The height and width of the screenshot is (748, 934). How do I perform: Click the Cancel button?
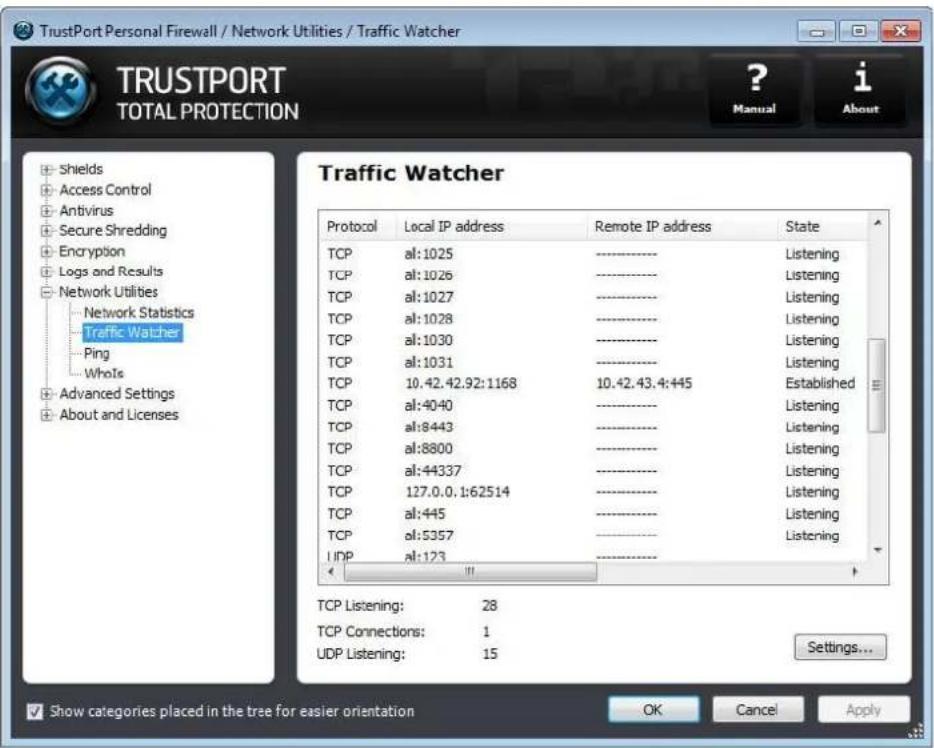coord(758,709)
